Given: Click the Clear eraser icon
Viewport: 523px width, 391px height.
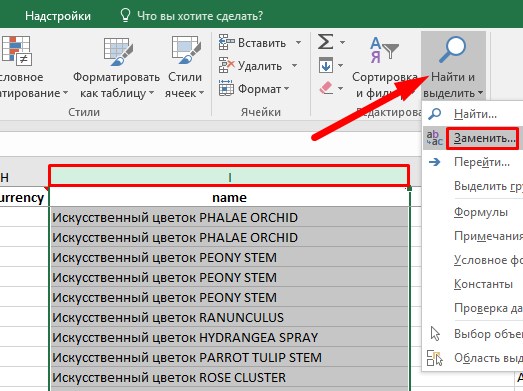Looking at the screenshot, I should [326, 88].
